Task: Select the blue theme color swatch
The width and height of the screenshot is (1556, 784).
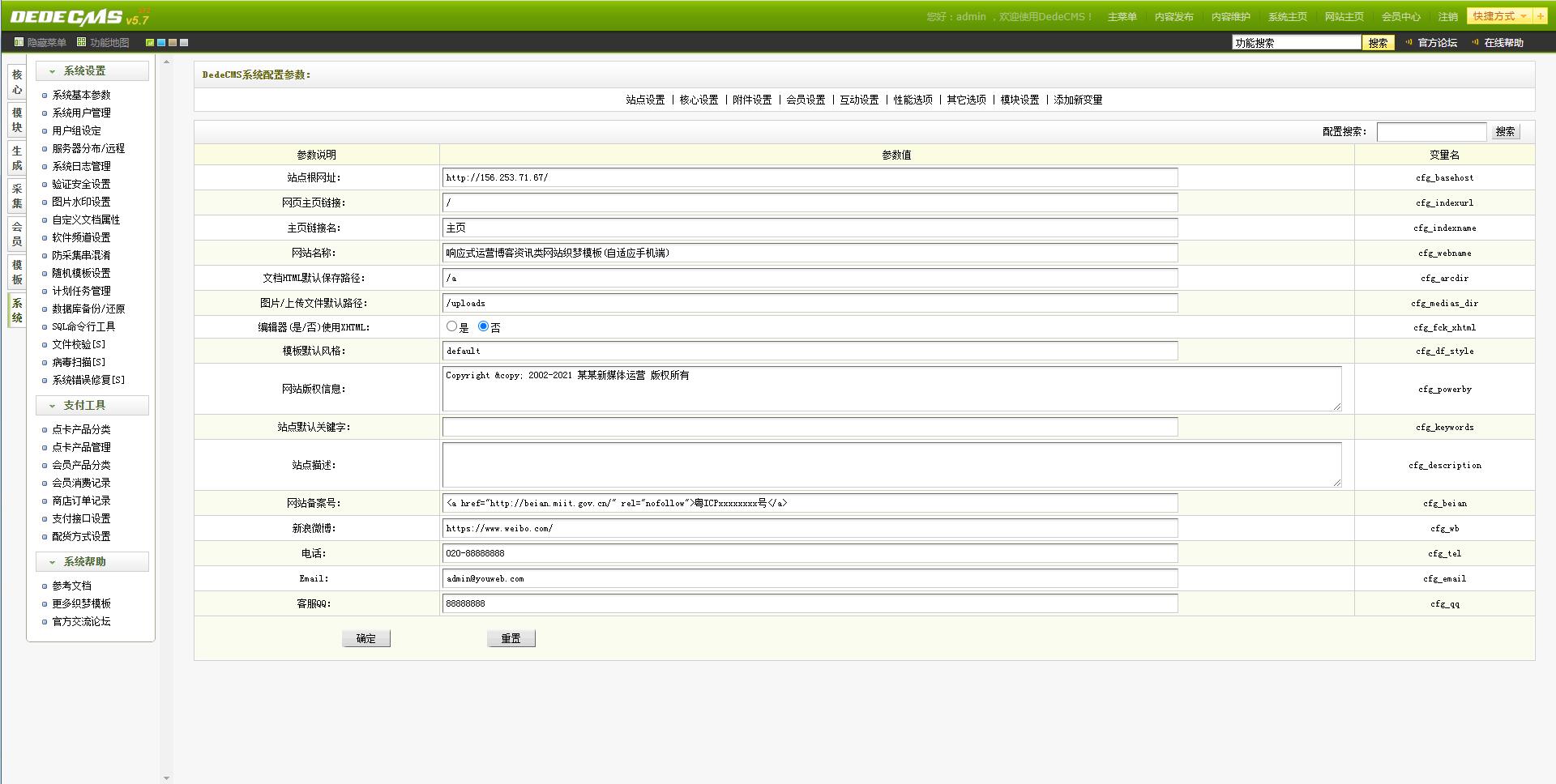Action: click(x=161, y=42)
